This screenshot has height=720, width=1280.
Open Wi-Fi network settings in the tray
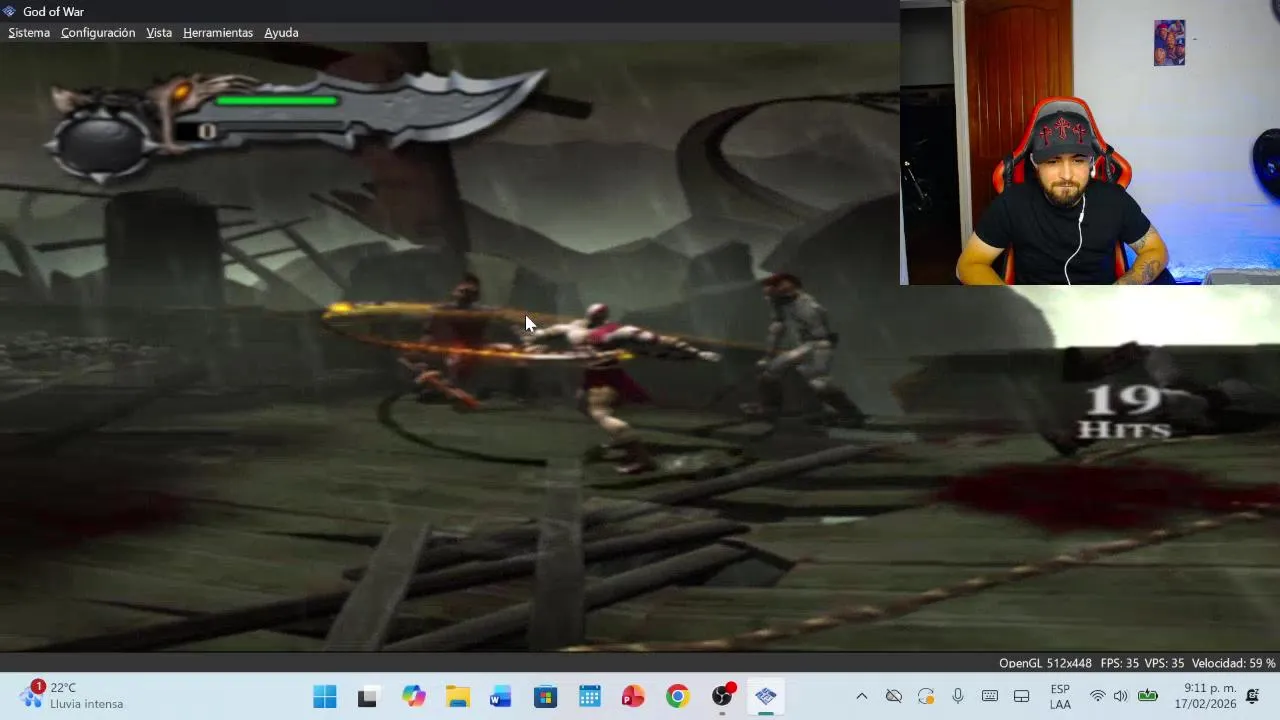click(1097, 696)
